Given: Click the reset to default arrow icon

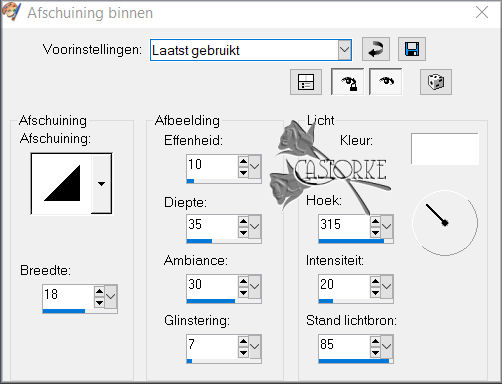Looking at the screenshot, I should (x=376, y=49).
